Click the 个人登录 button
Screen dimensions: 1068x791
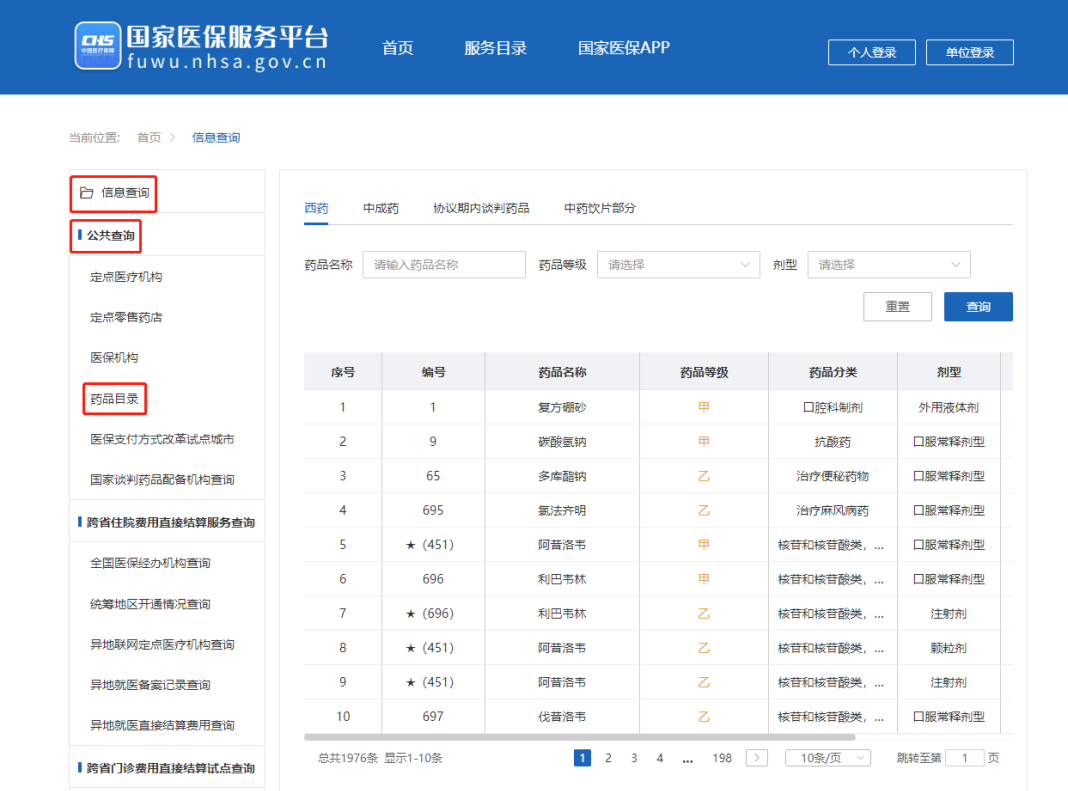pyautogui.click(x=871, y=52)
